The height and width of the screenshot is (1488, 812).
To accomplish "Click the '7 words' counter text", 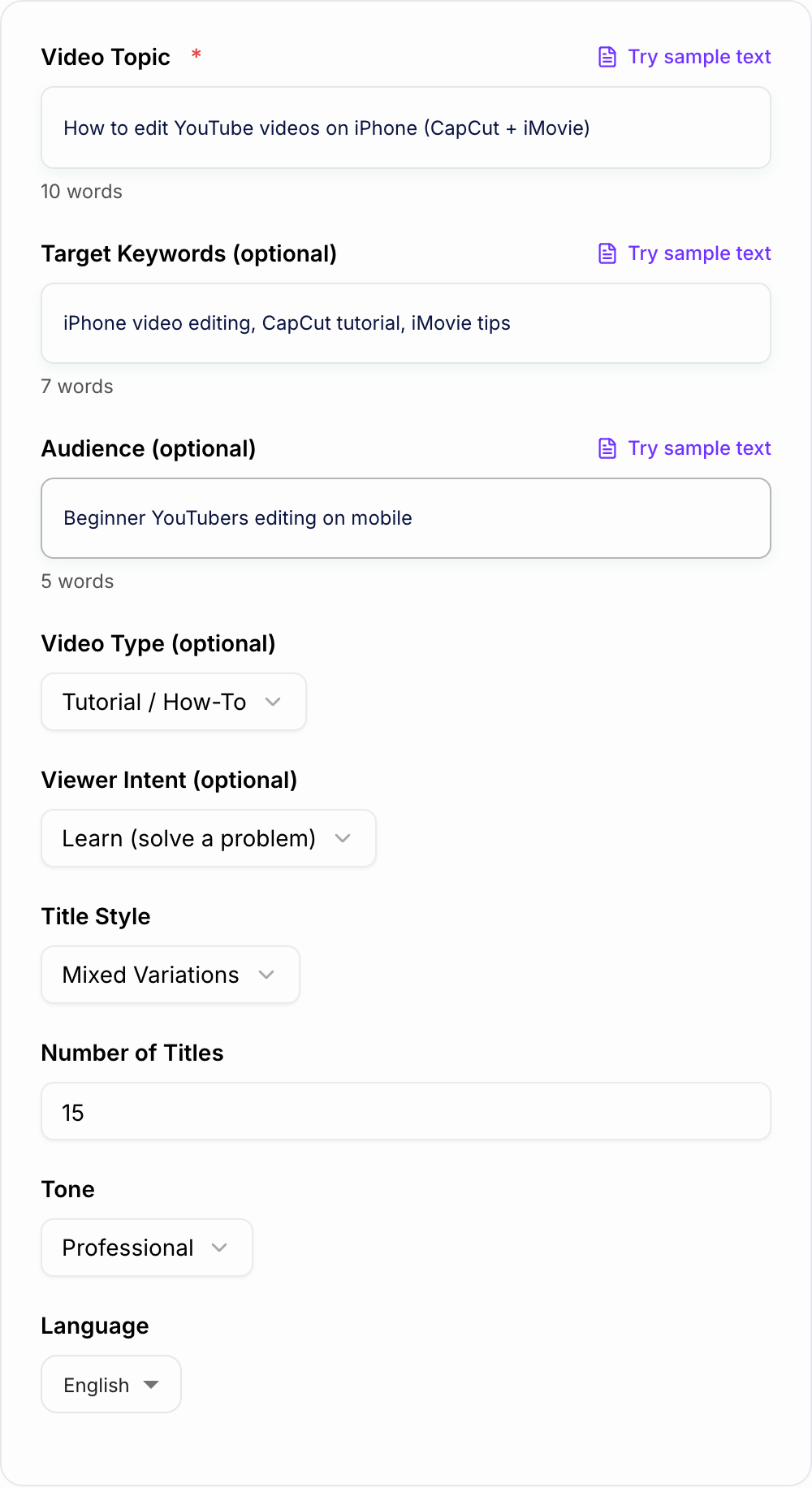I will tap(77, 387).
